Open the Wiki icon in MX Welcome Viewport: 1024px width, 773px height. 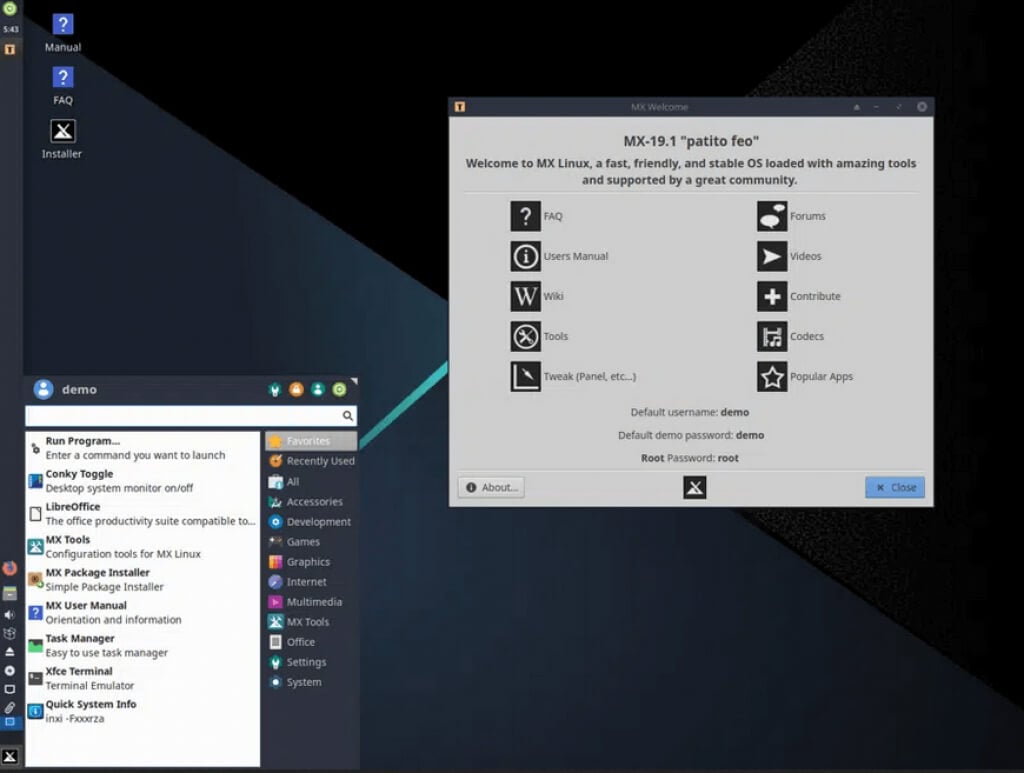pos(525,296)
